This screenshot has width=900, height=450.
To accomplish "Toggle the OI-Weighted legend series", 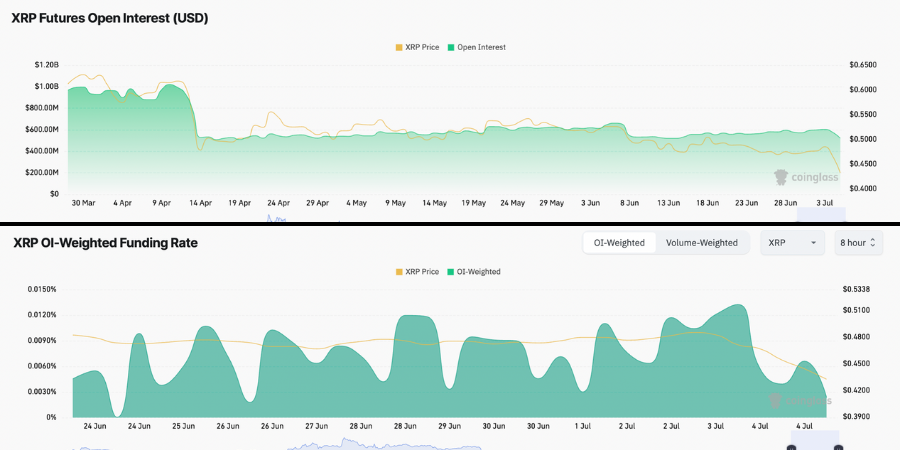I will coord(474,271).
